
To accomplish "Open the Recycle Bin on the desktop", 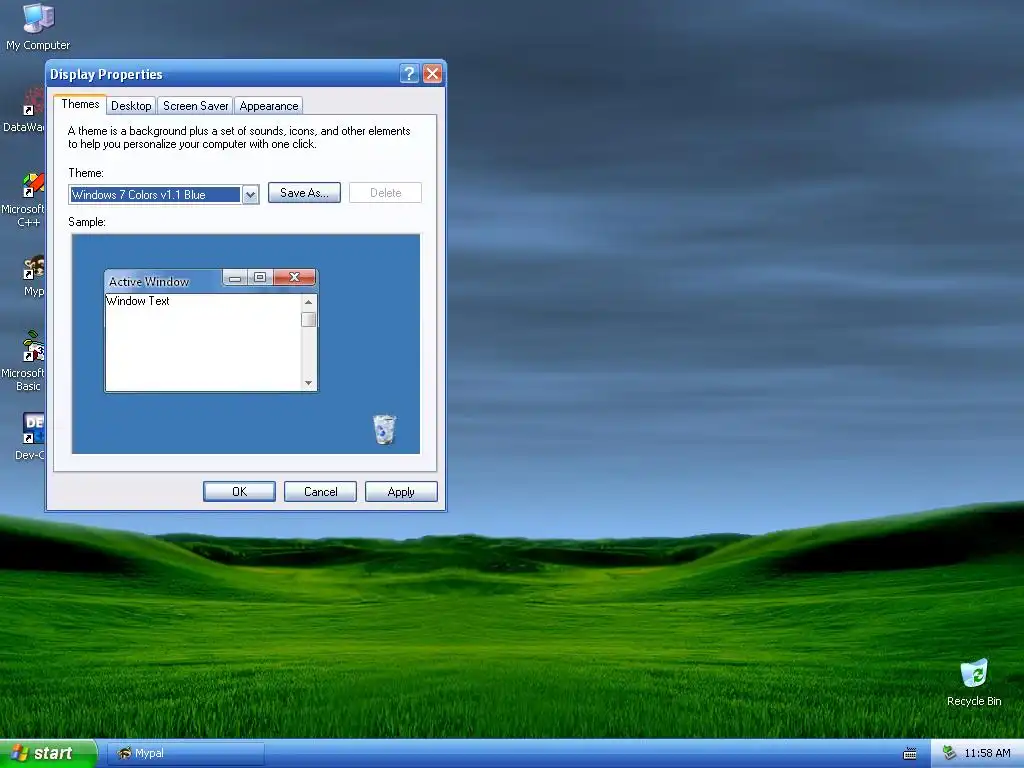I will tap(974, 682).
